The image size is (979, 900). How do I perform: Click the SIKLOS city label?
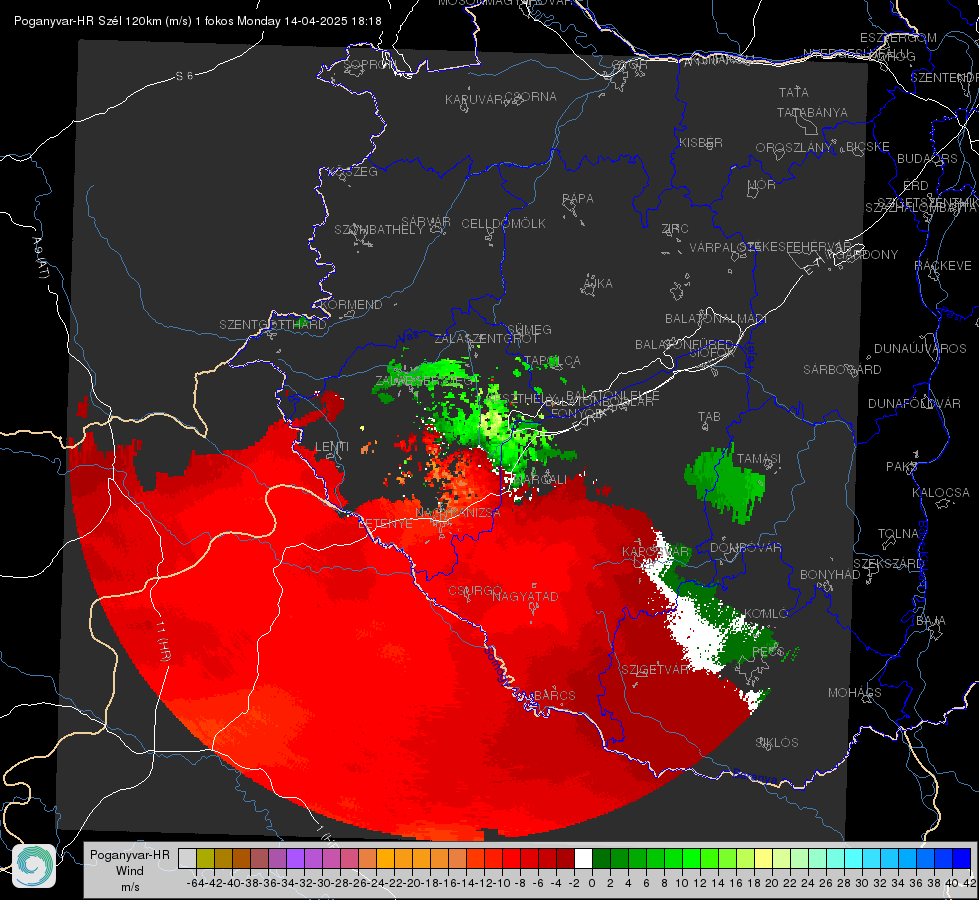click(x=777, y=743)
